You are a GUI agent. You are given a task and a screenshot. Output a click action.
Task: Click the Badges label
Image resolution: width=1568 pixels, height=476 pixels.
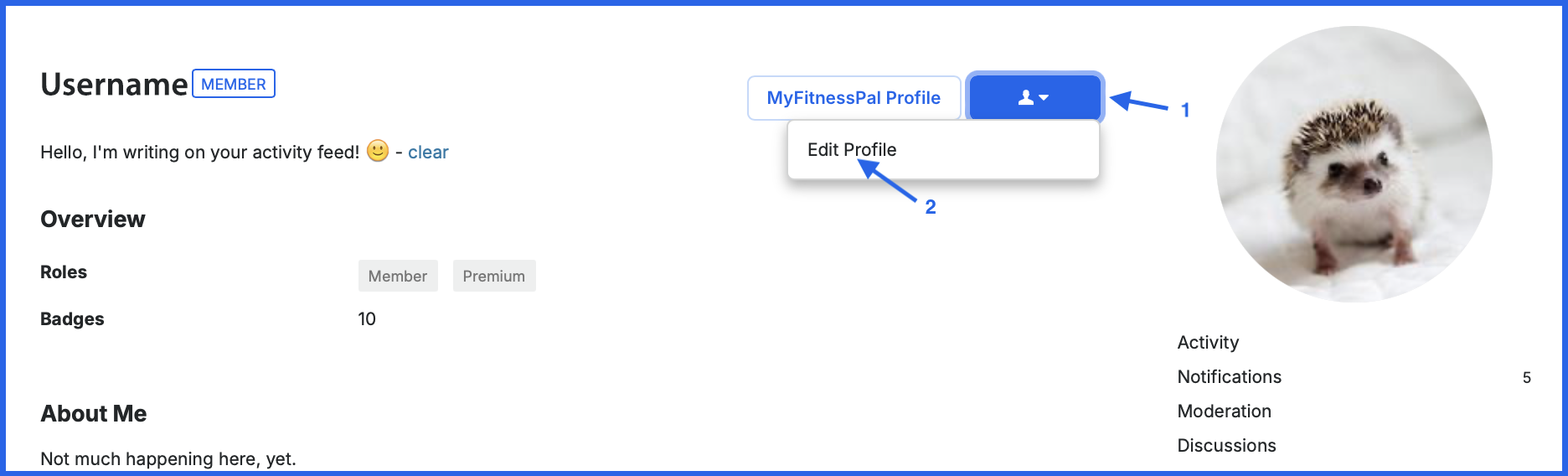72,319
